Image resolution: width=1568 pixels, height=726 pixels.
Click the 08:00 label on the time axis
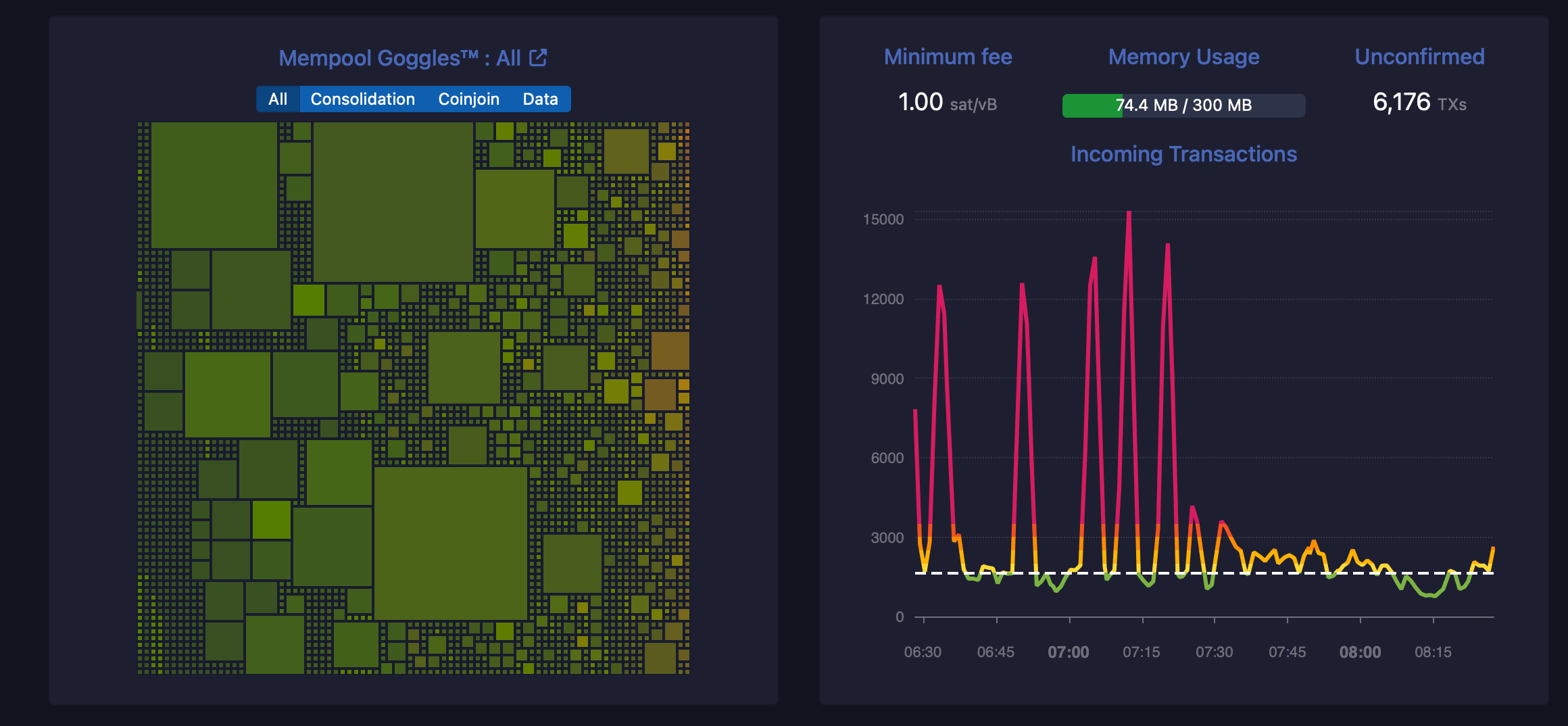pyautogui.click(x=1360, y=652)
